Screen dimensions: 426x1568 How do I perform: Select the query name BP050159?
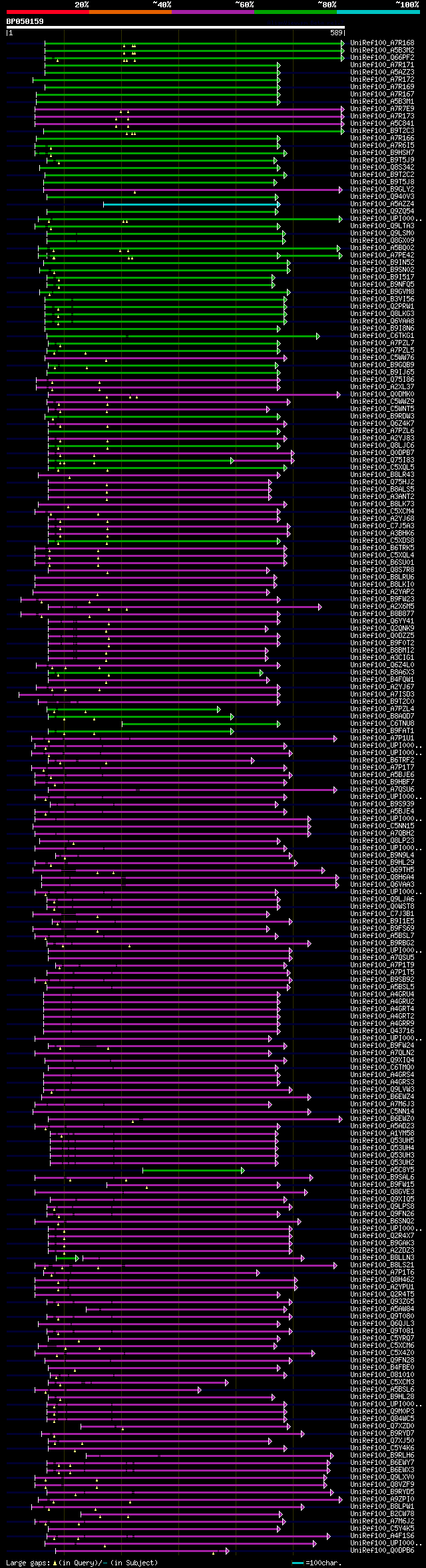tap(25, 21)
